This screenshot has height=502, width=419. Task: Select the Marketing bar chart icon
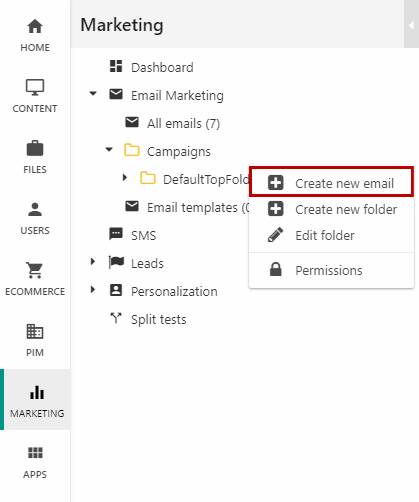point(37,393)
